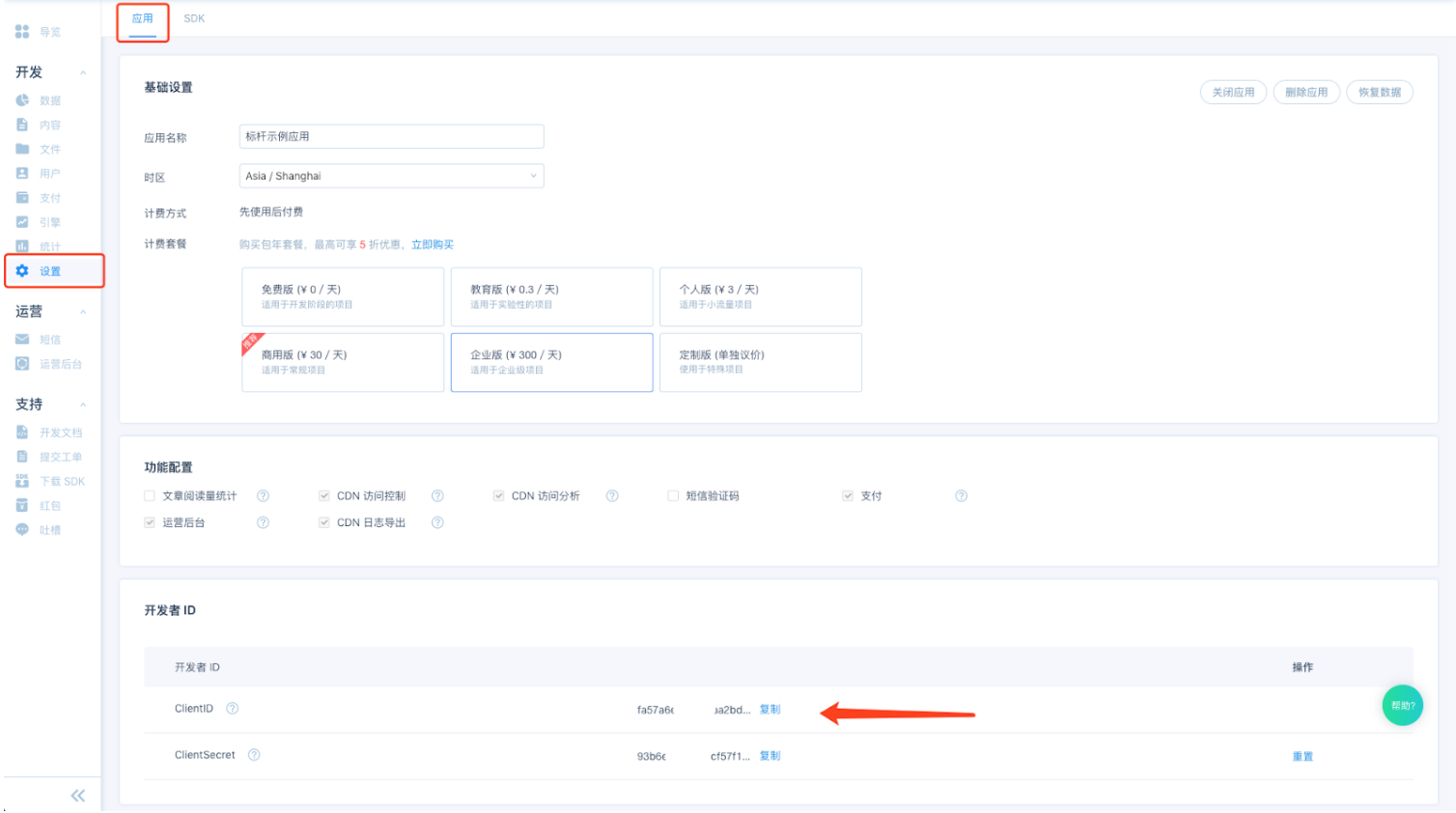Collapse the 开发 sidebar group

(x=82, y=72)
